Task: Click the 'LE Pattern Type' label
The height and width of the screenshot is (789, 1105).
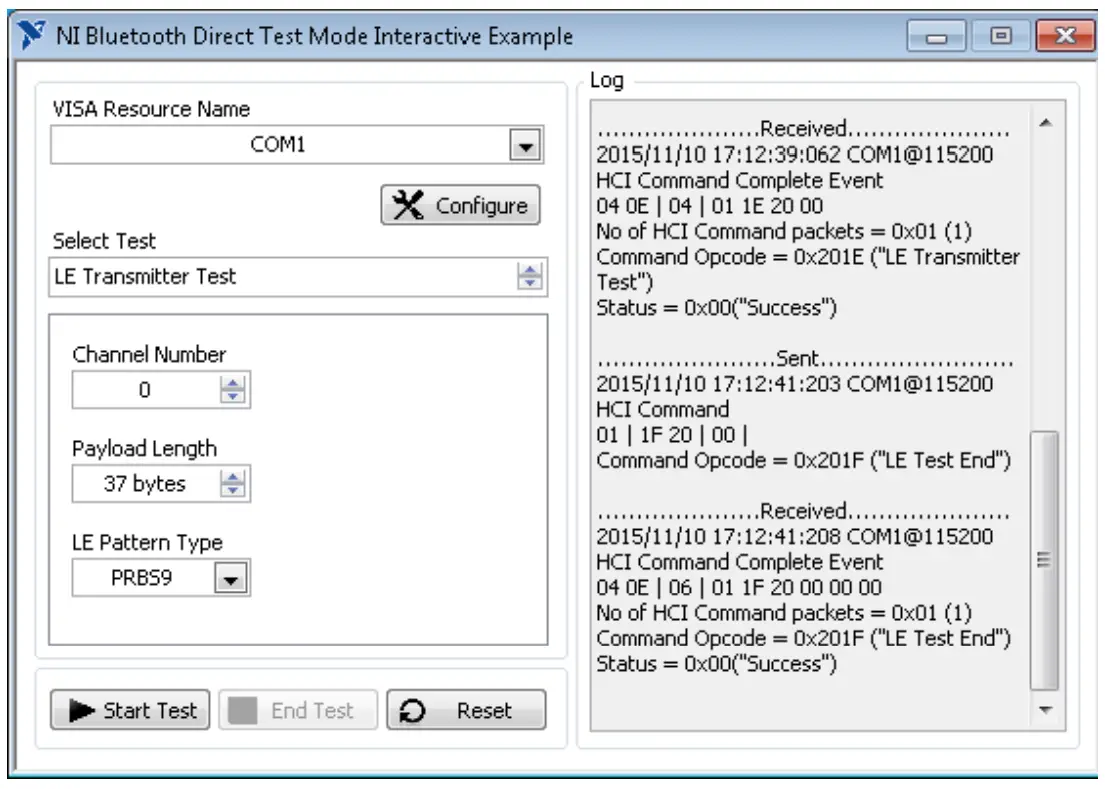Action: point(147,542)
